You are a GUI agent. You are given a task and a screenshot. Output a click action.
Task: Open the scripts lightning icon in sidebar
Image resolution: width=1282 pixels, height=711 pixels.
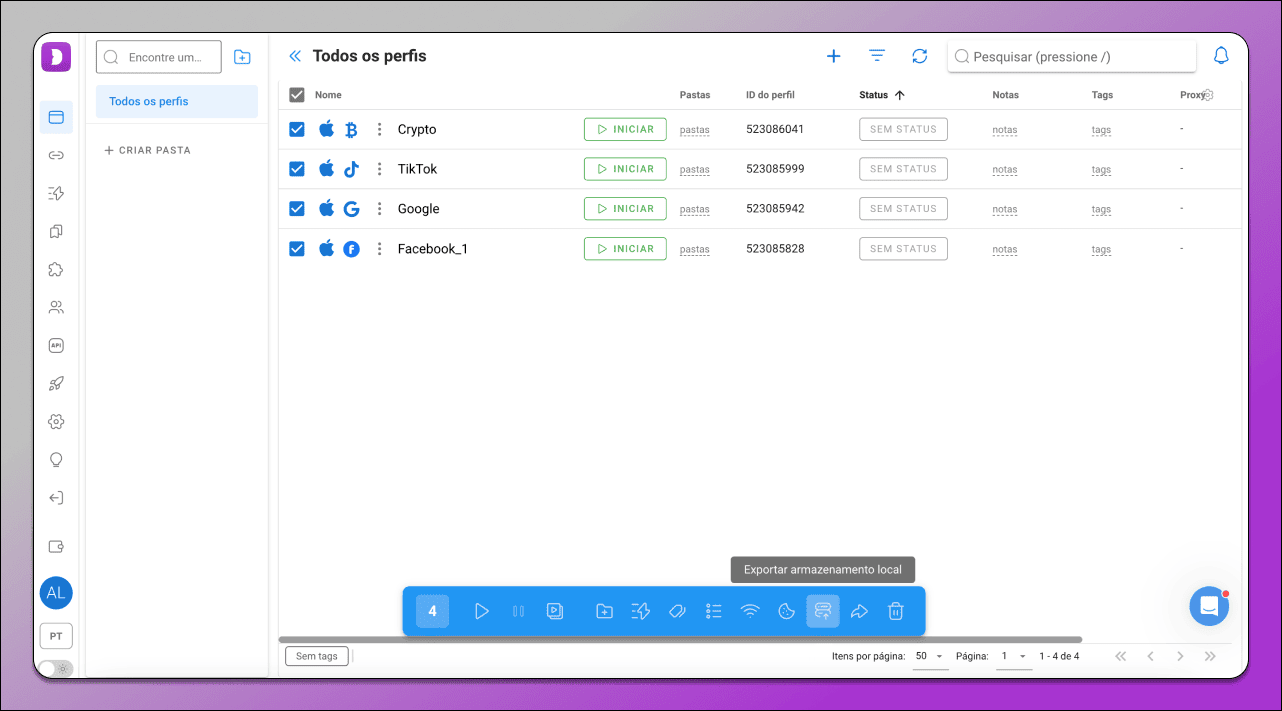tap(56, 193)
